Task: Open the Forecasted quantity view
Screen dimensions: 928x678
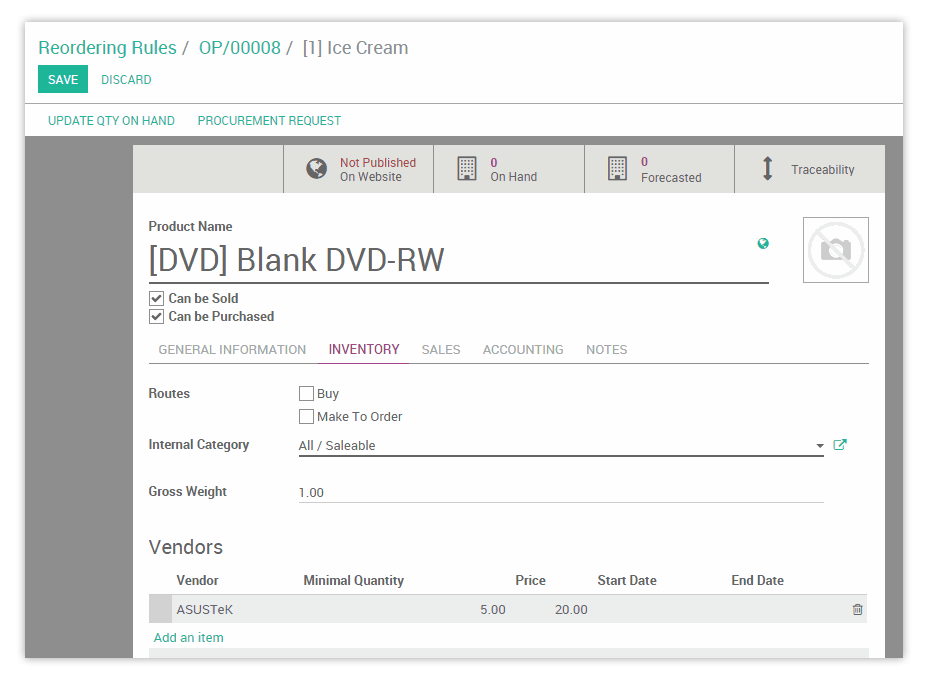Action: tap(660, 169)
